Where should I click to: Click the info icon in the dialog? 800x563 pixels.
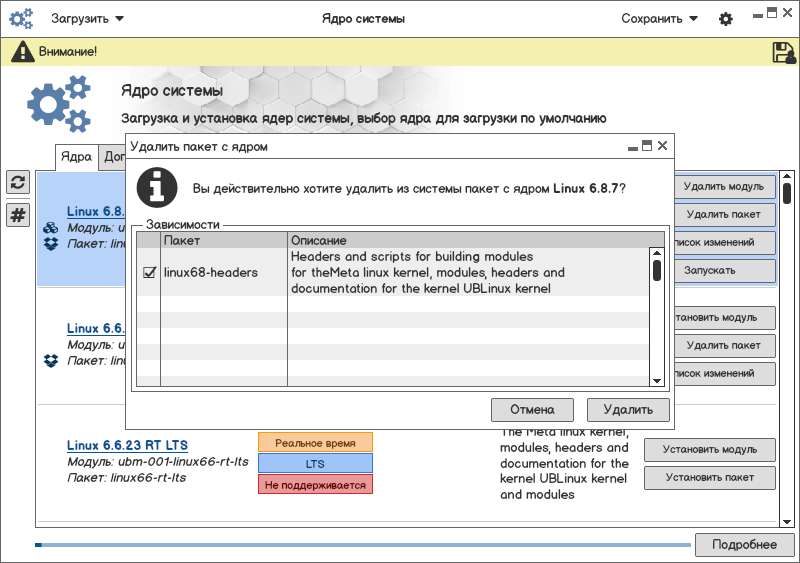click(x=157, y=187)
